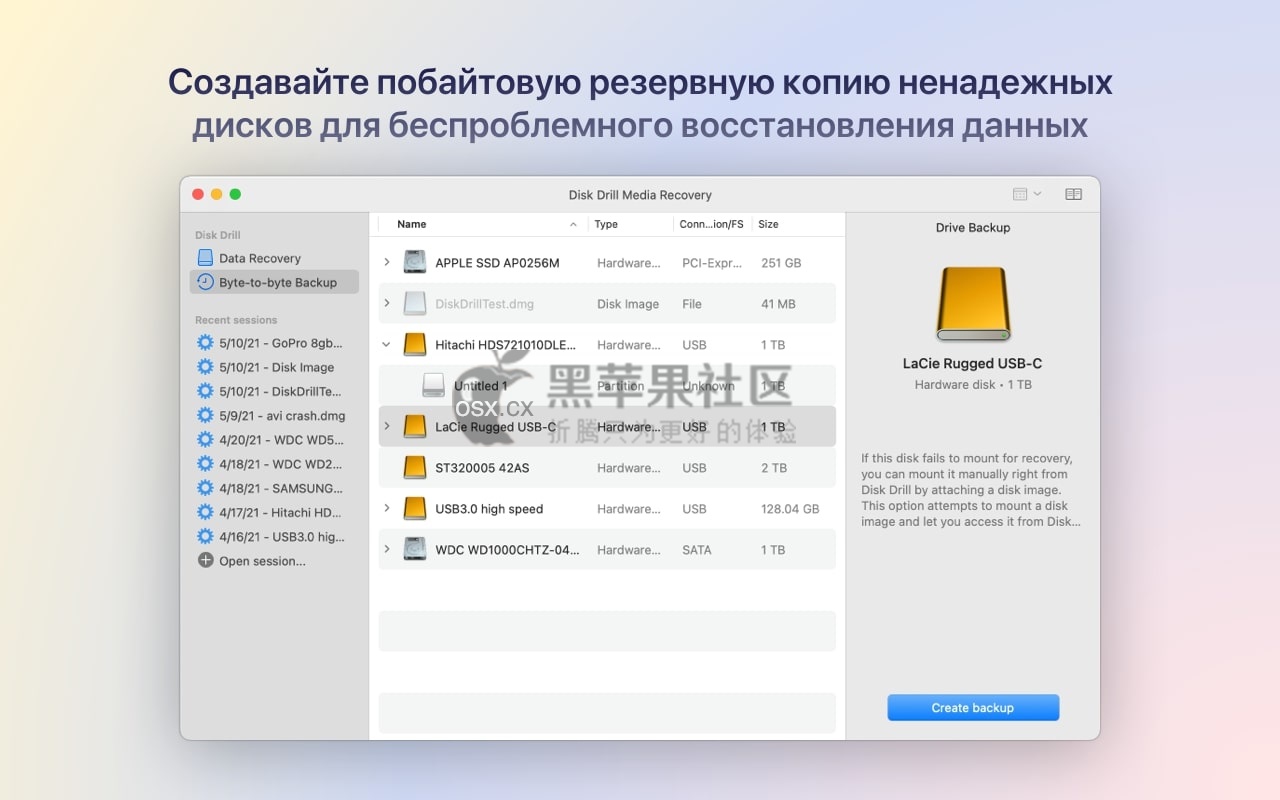Click the ST320005 42AS drive icon
This screenshot has width=1280, height=800.
415,468
